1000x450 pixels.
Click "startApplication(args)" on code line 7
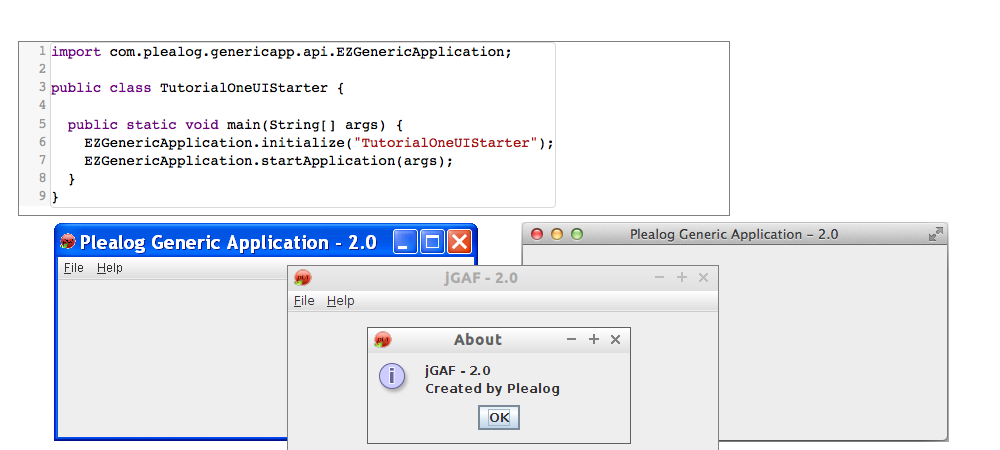click(353, 161)
